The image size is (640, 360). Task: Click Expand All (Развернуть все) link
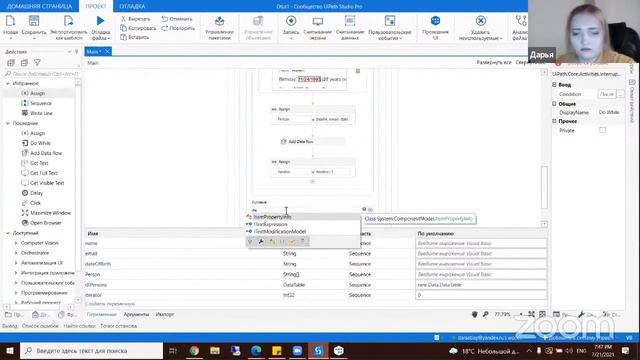coord(494,62)
